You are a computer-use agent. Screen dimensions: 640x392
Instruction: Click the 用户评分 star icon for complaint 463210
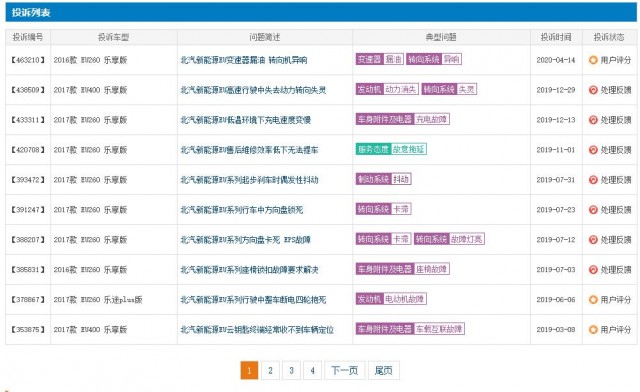point(593,60)
